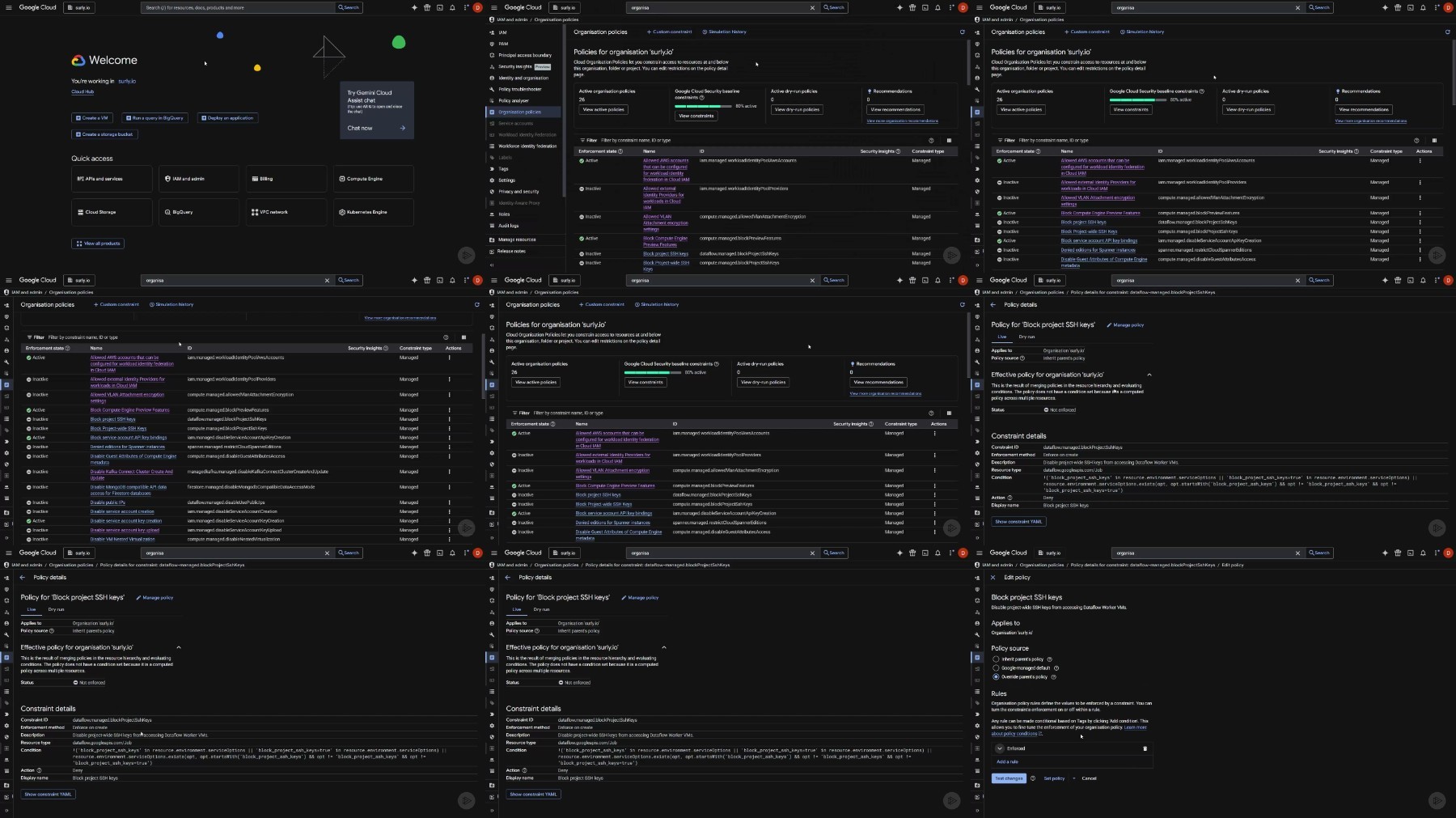Open the Kubernetes Engine quick access card
The width and height of the screenshot is (1456, 818).
pyautogui.click(x=374, y=212)
